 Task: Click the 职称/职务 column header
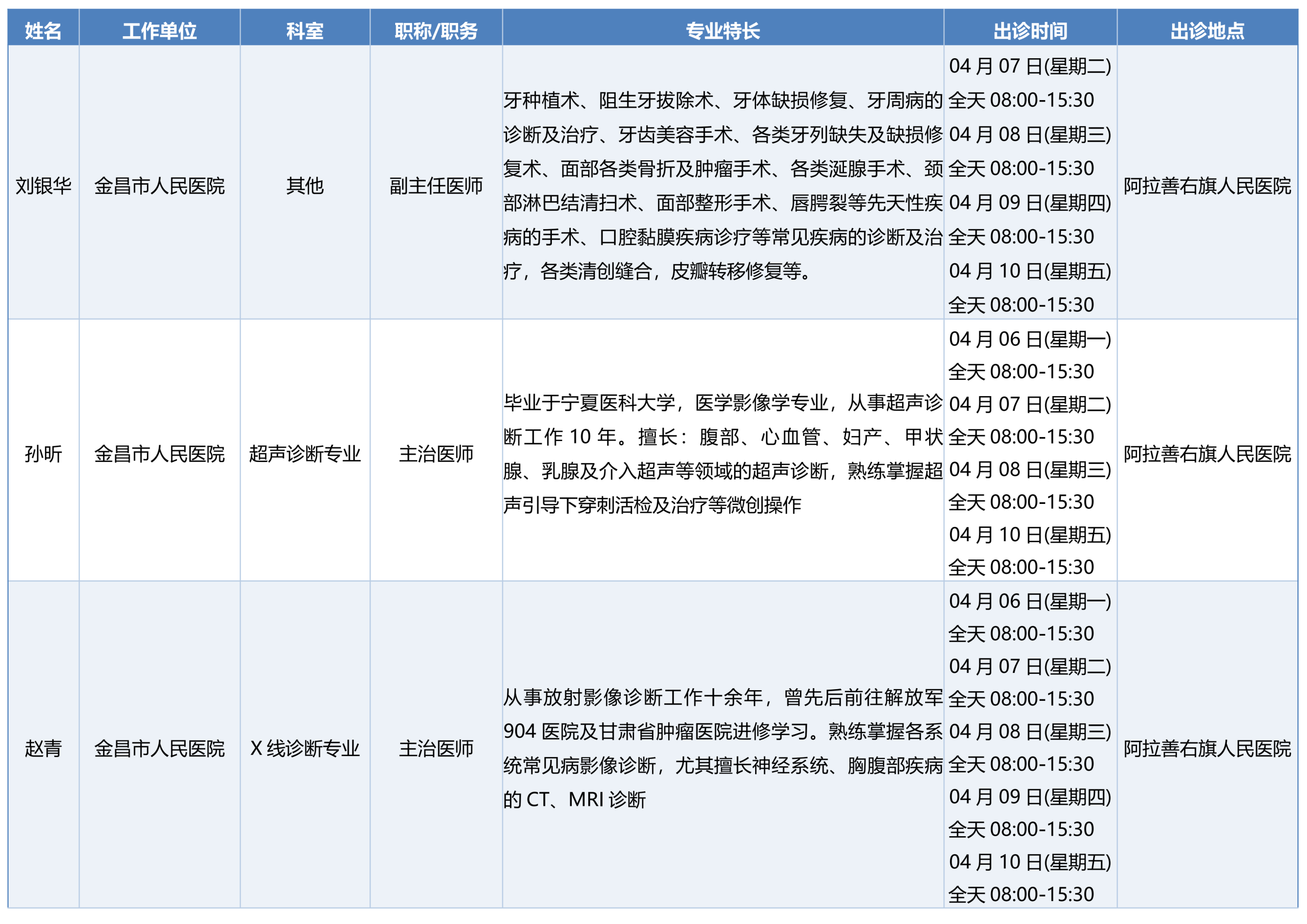(x=435, y=30)
